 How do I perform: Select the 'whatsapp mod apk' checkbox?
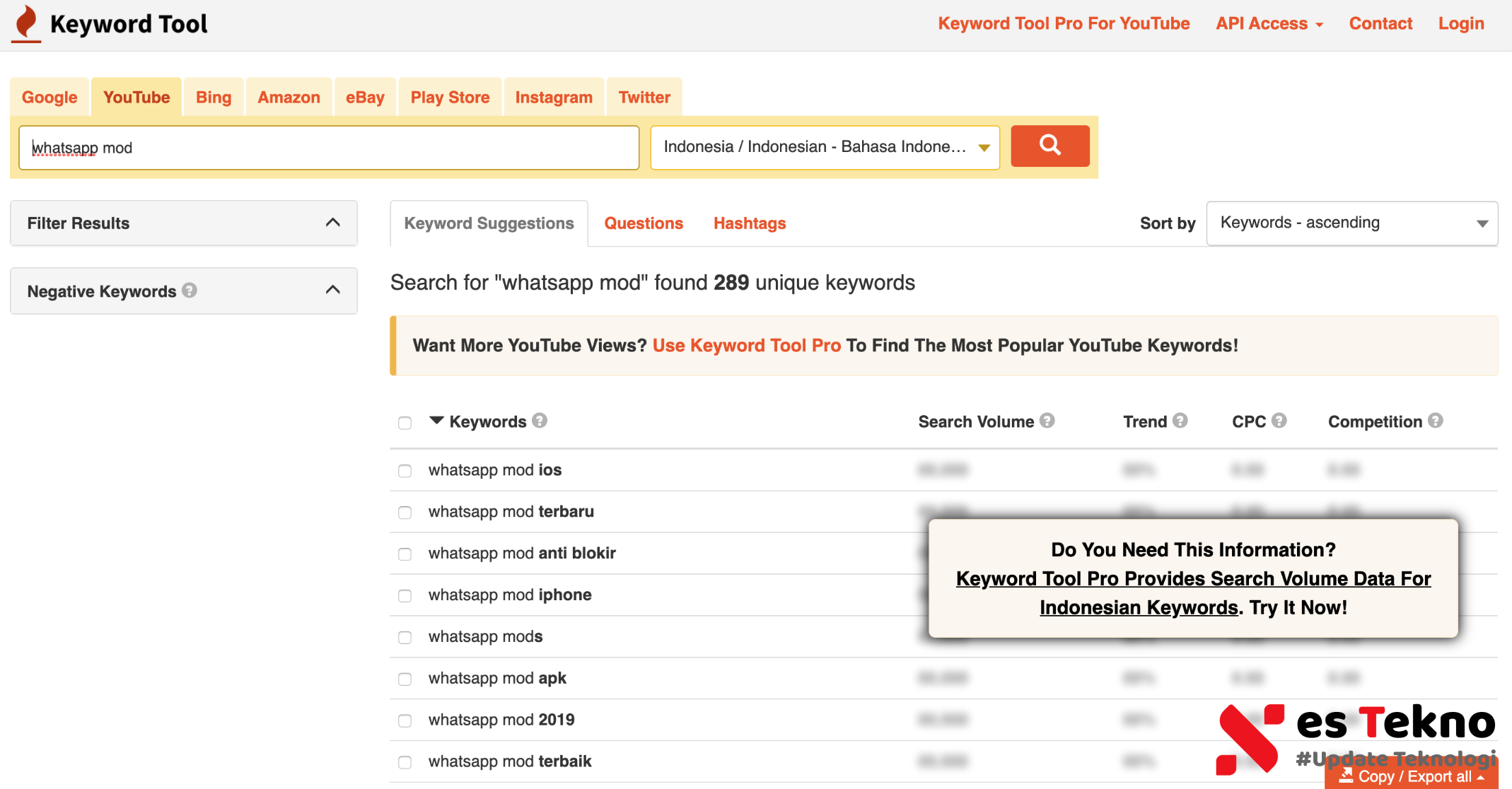point(405,679)
